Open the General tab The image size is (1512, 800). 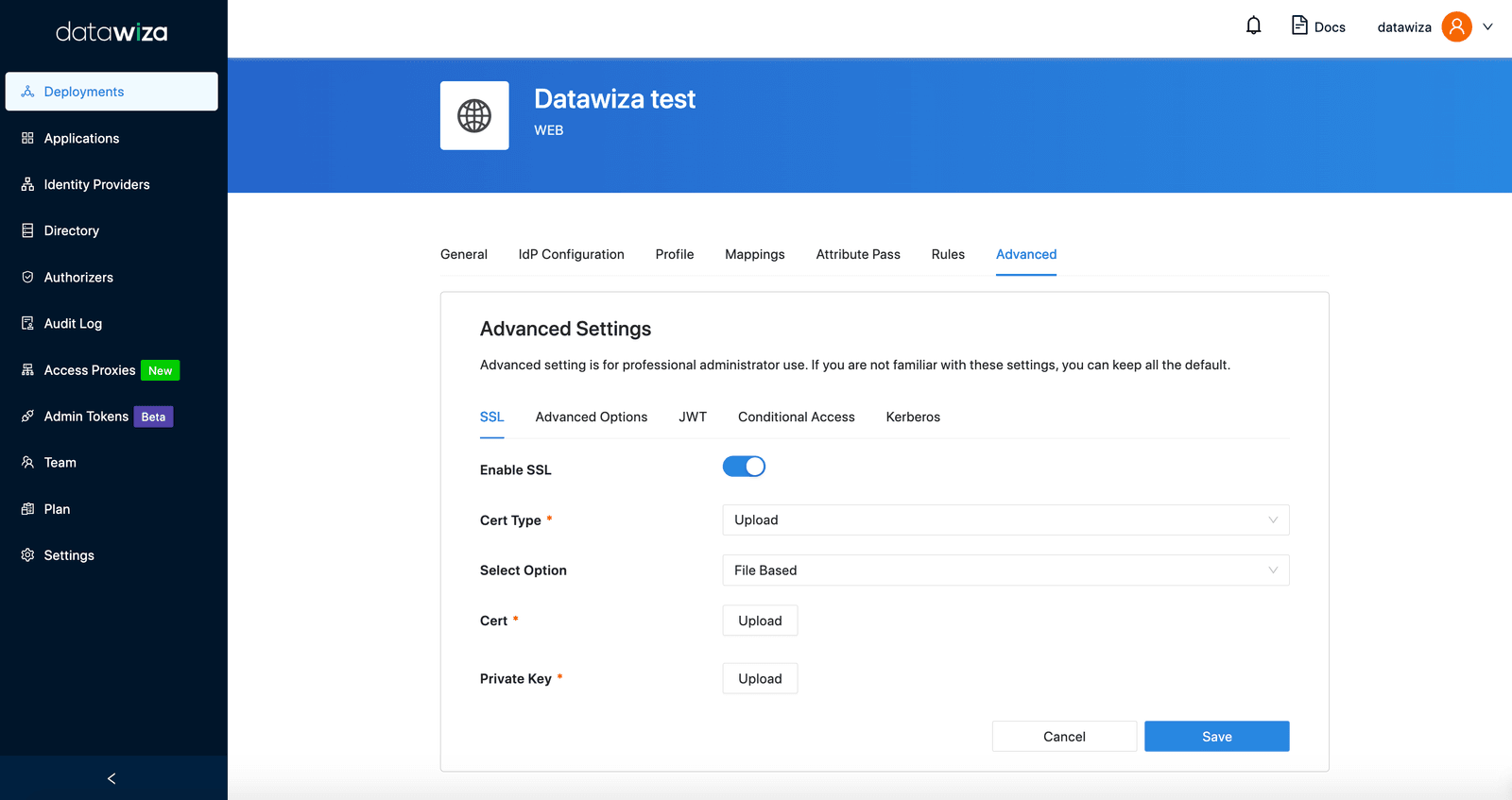pos(464,254)
